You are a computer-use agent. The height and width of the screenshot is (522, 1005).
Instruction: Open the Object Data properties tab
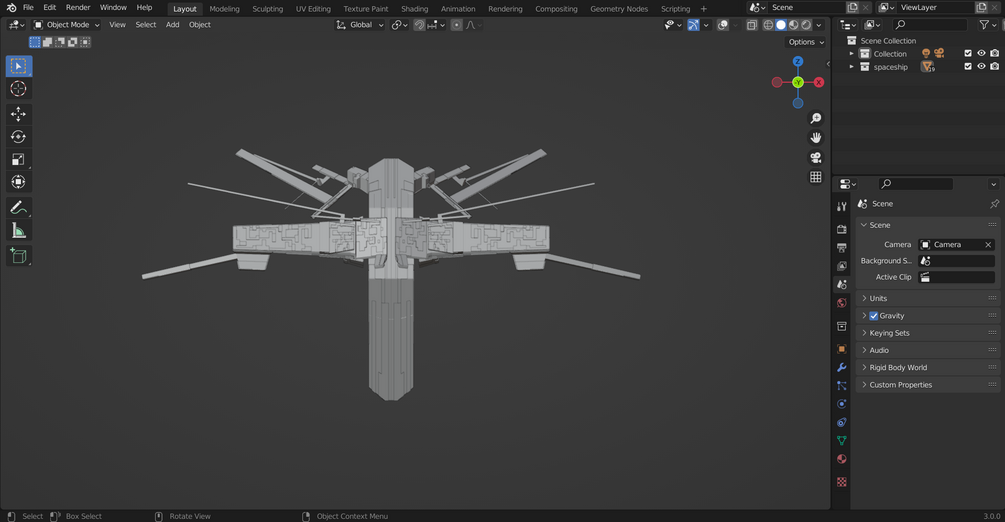click(842, 441)
